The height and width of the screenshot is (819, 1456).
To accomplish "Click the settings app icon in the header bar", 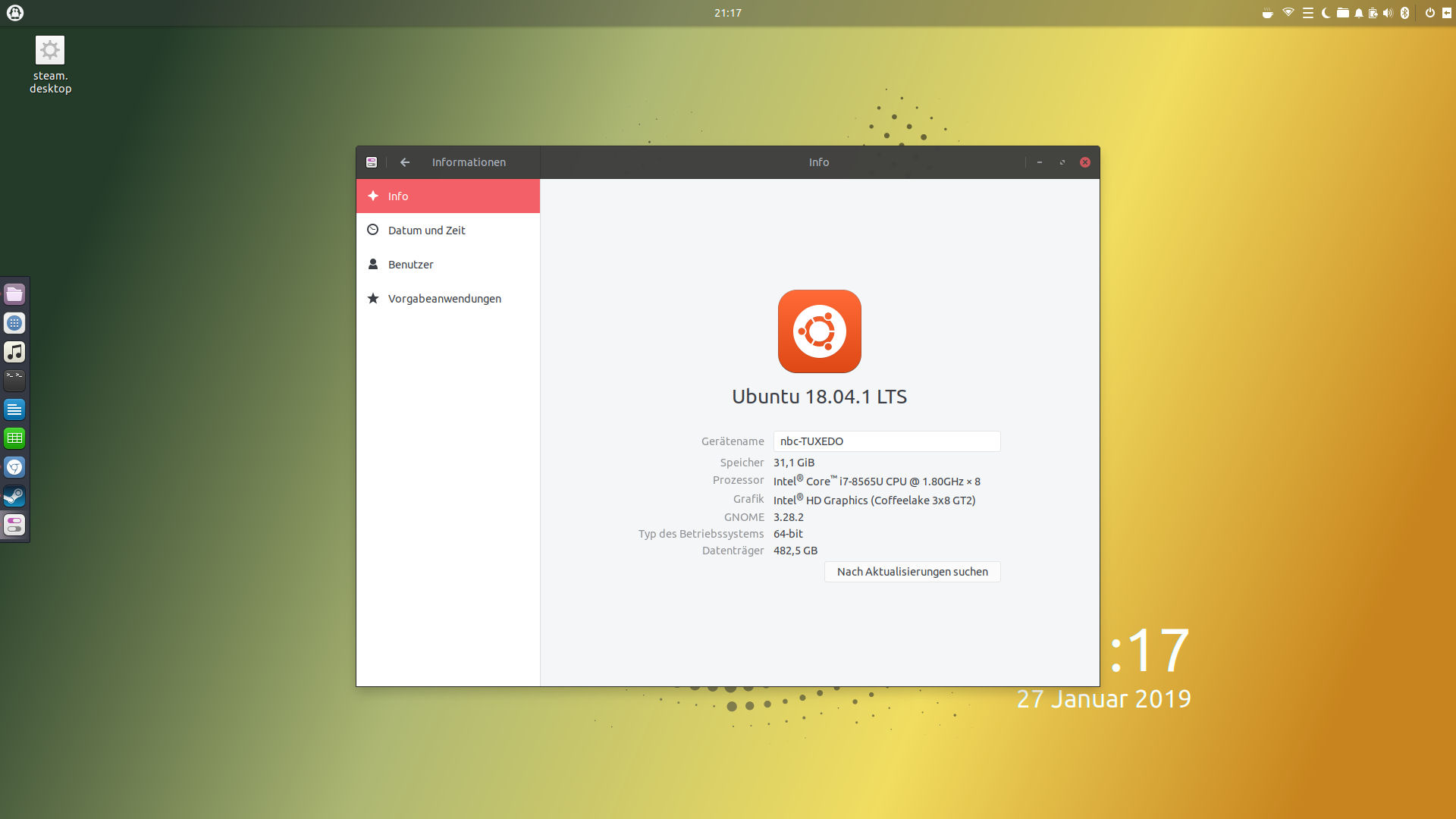I will pyautogui.click(x=372, y=162).
